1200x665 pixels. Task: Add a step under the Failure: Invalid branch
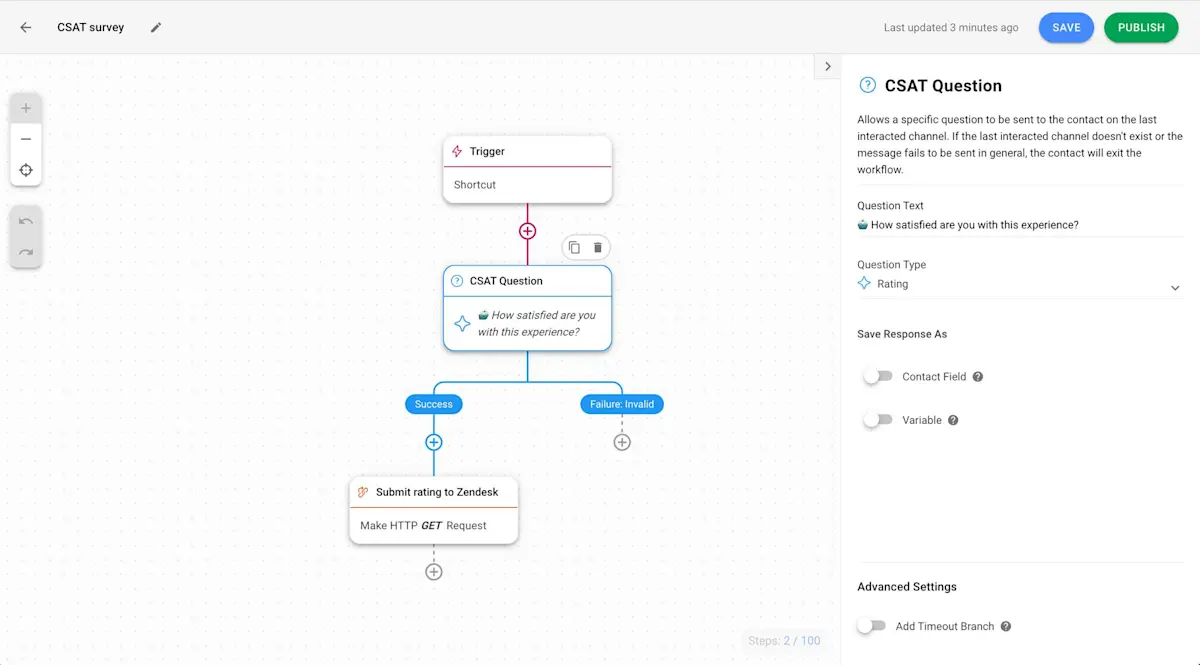coord(622,441)
